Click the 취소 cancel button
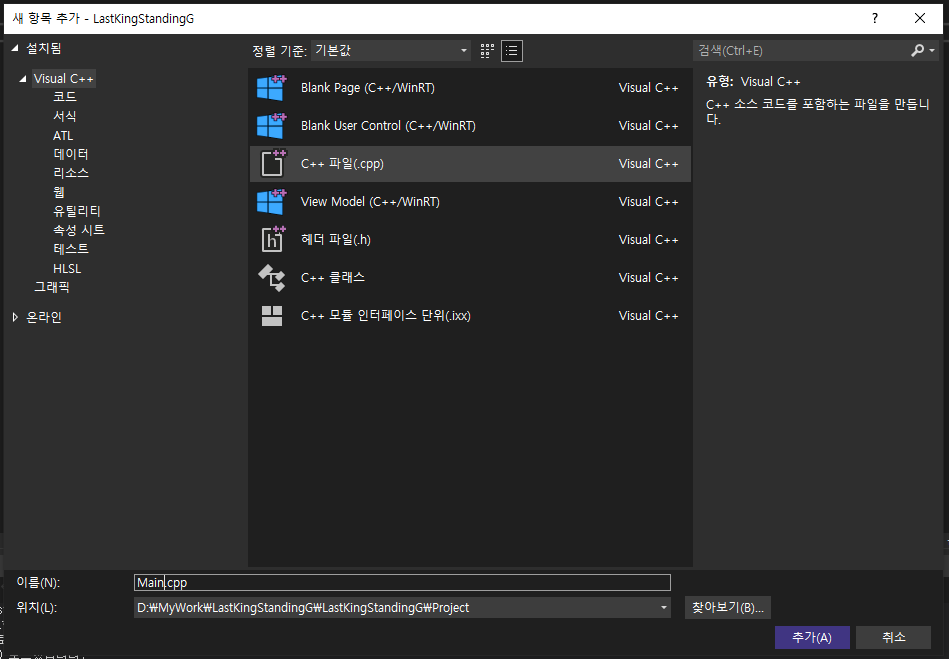This screenshot has width=949, height=659. click(893, 637)
